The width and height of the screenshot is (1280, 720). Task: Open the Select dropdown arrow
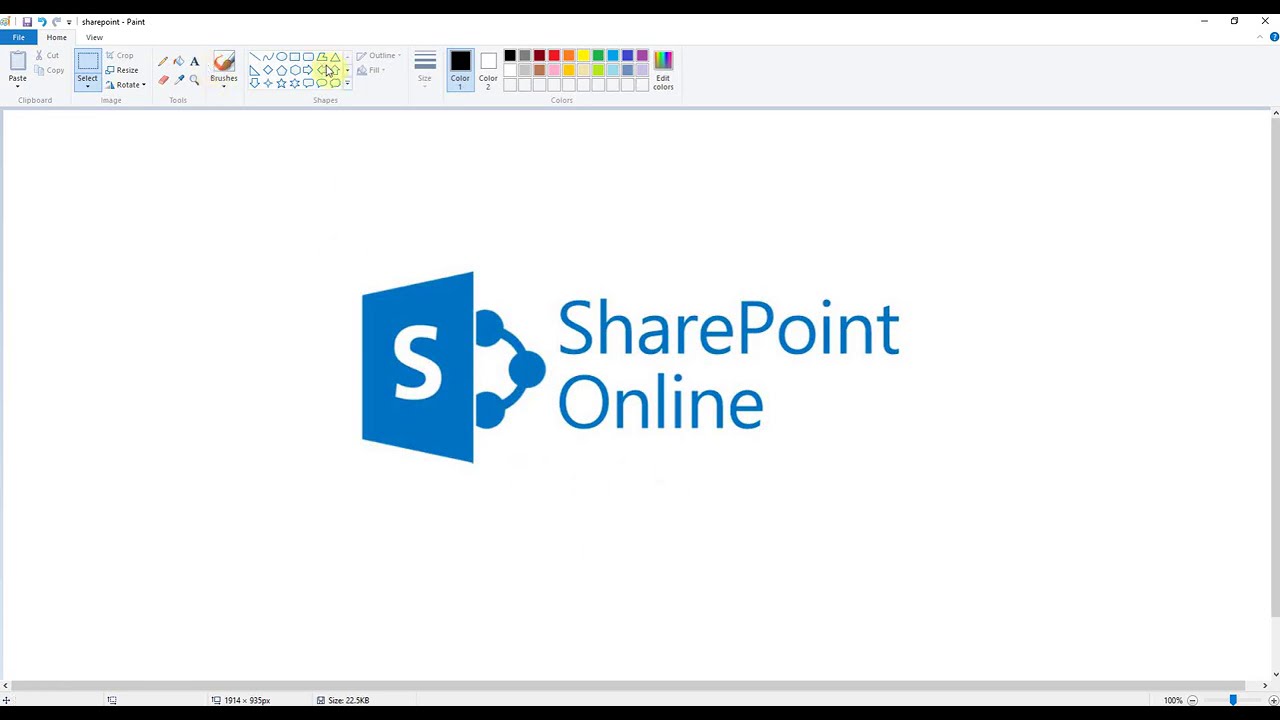(x=87, y=85)
